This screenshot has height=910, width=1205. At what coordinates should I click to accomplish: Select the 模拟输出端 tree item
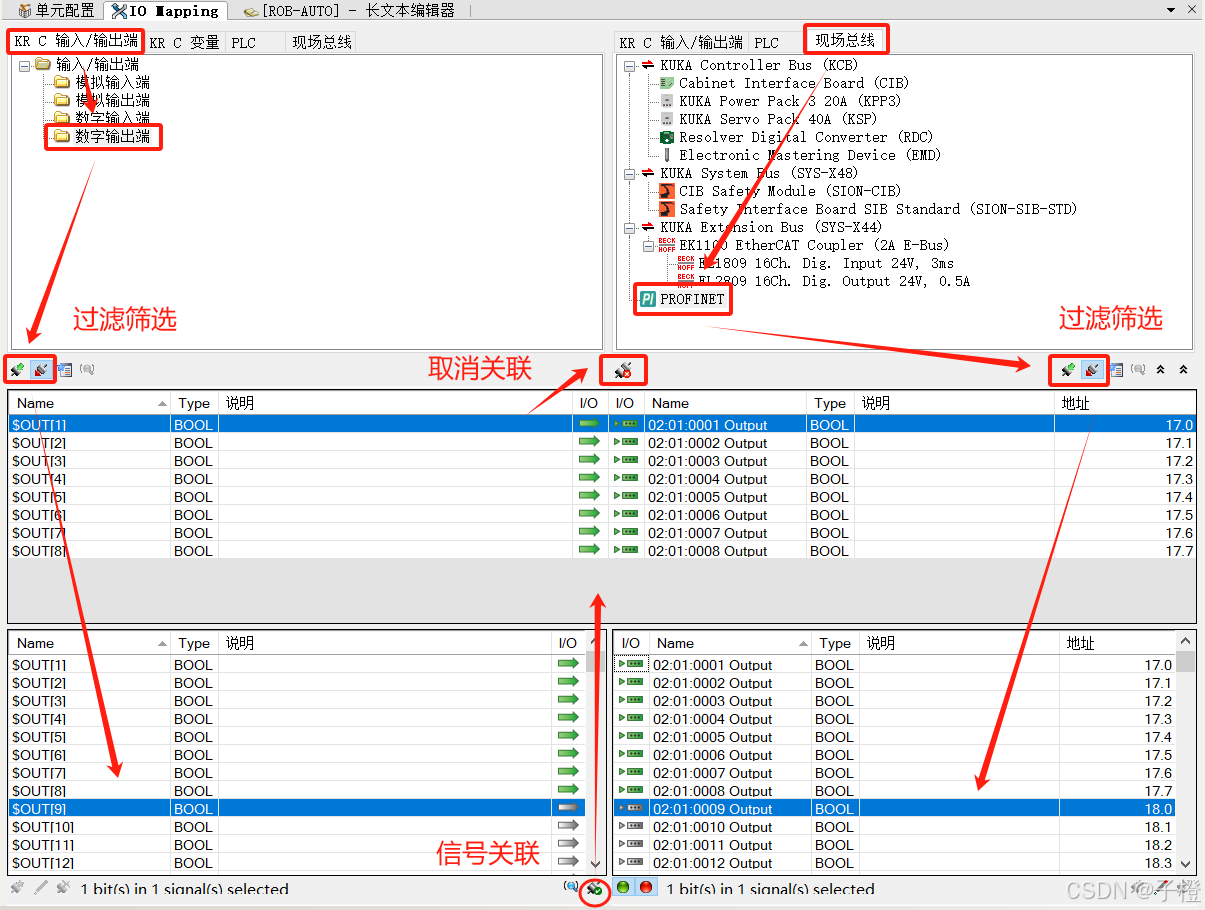pyautogui.click(x=112, y=100)
